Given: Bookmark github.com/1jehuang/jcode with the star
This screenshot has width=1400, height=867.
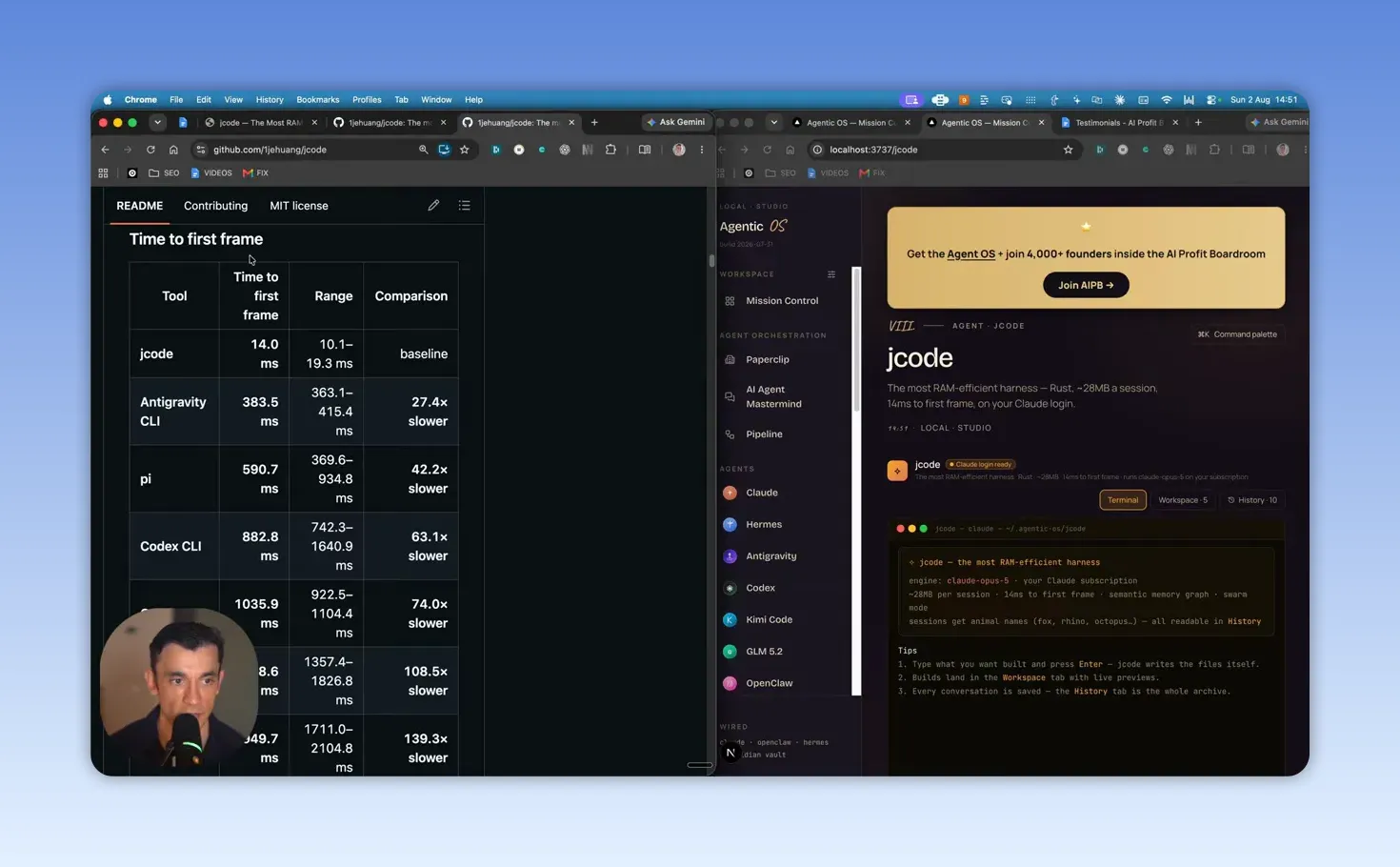Looking at the screenshot, I should point(465,150).
